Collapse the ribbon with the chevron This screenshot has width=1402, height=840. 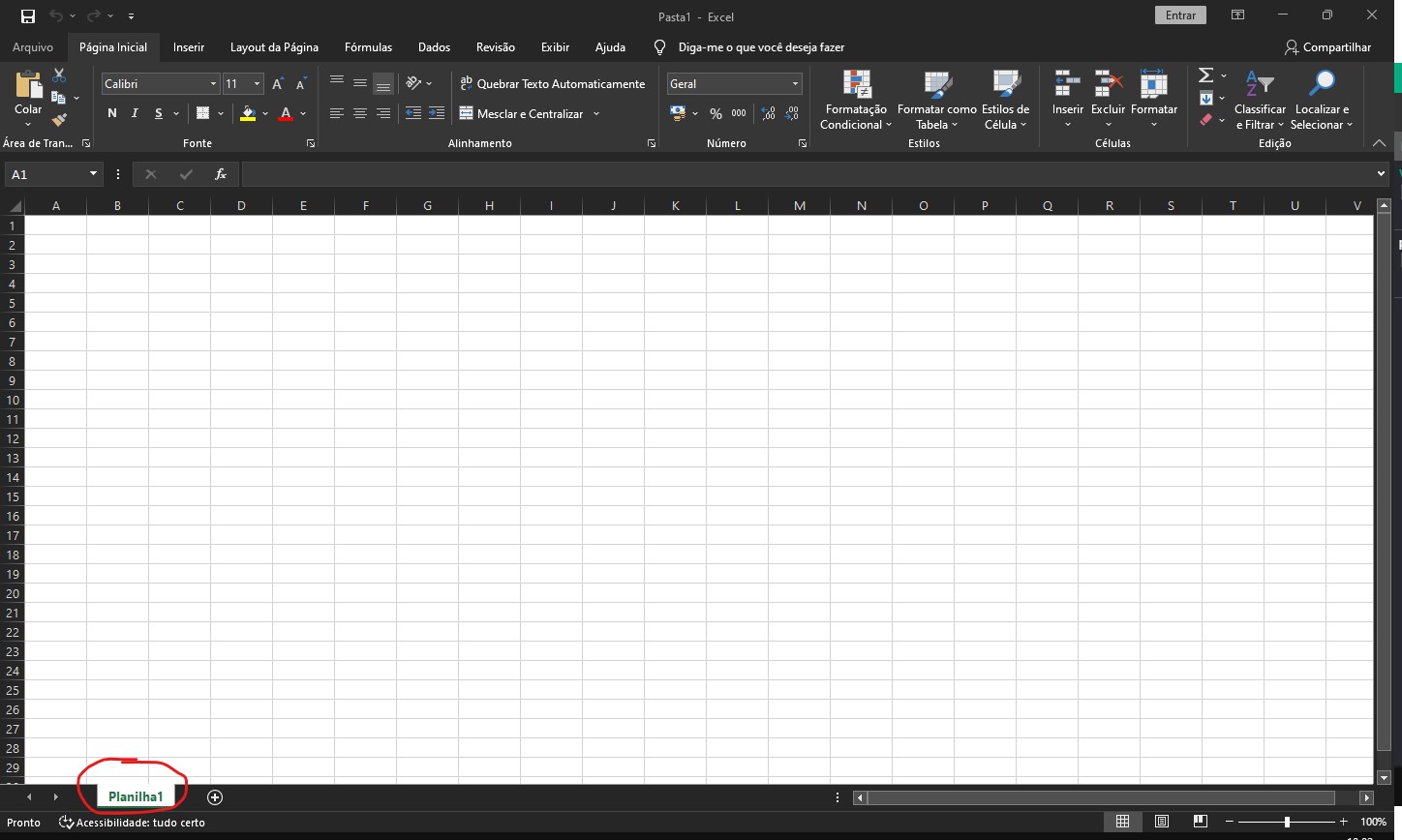coord(1380,143)
